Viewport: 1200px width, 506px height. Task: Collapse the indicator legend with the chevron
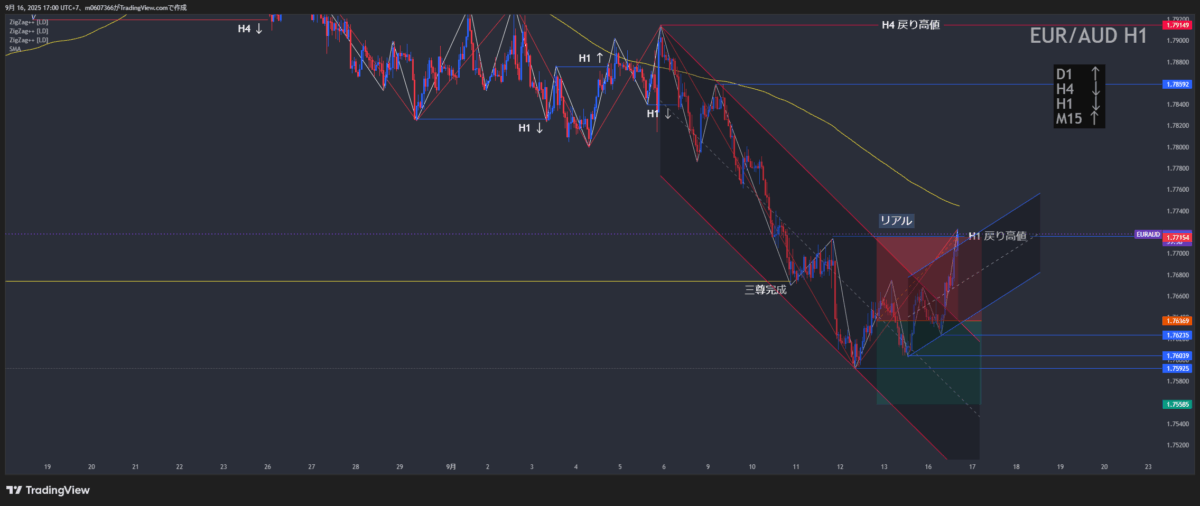34,16
